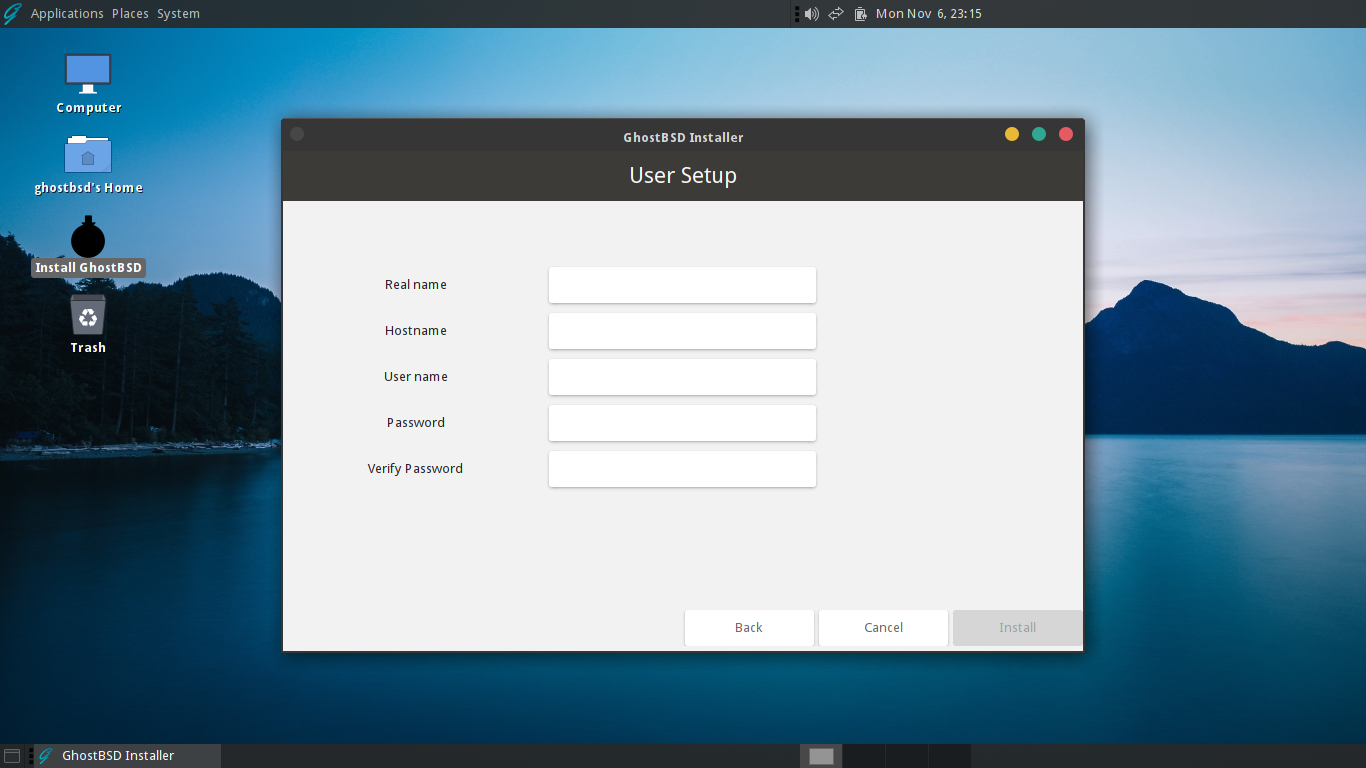Open the System menu

tap(178, 14)
